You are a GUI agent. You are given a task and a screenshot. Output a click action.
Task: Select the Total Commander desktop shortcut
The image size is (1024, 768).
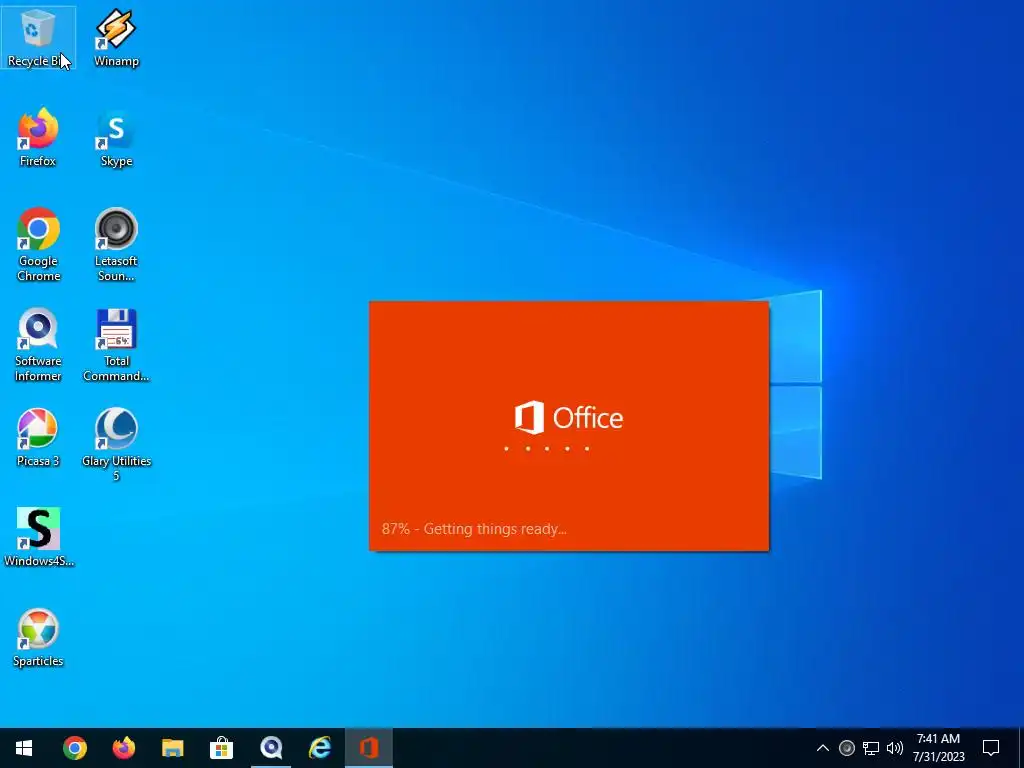tap(116, 345)
